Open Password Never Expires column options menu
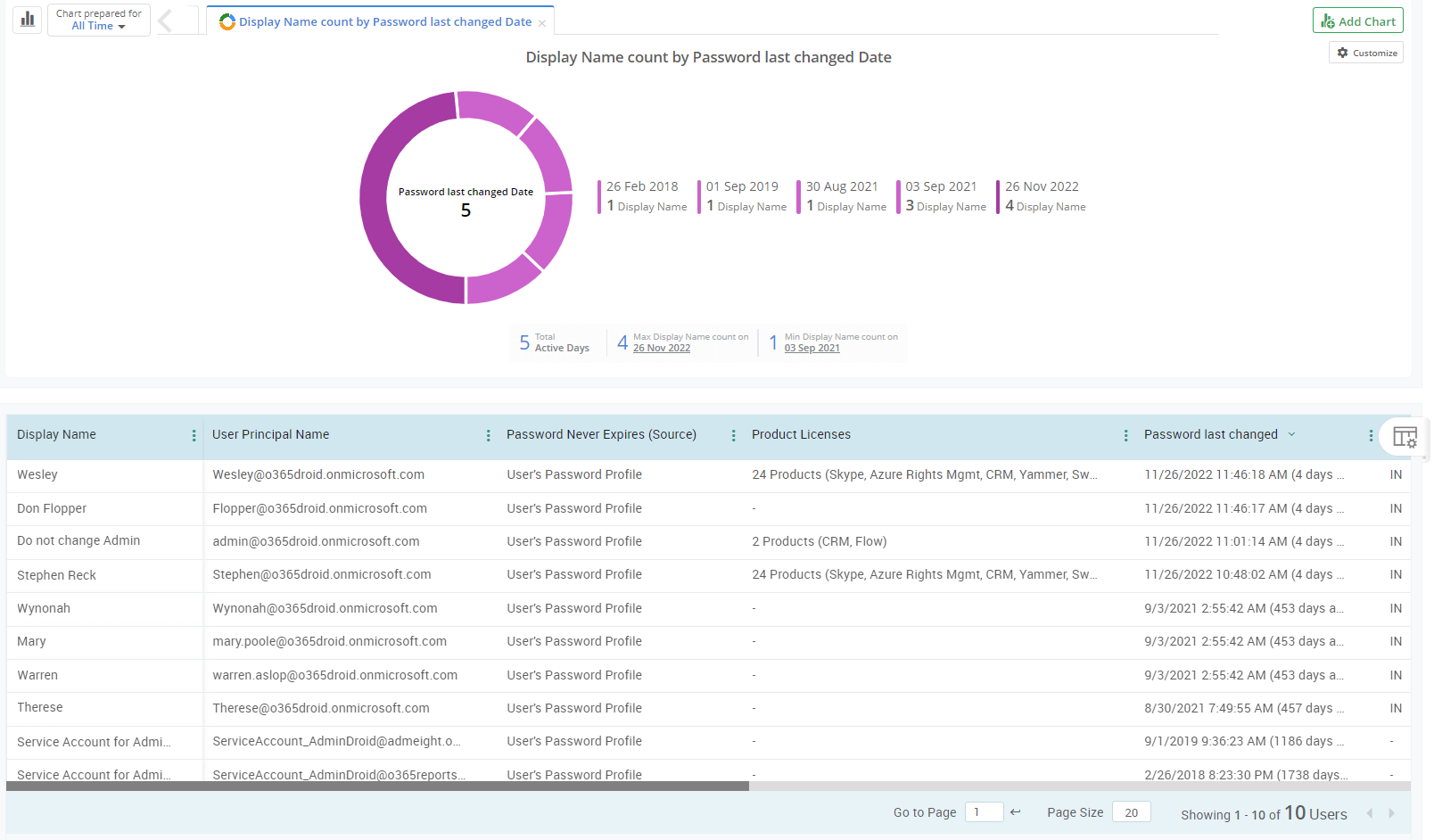Viewport: 1434px width, 840px height. pyautogui.click(x=733, y=435)
